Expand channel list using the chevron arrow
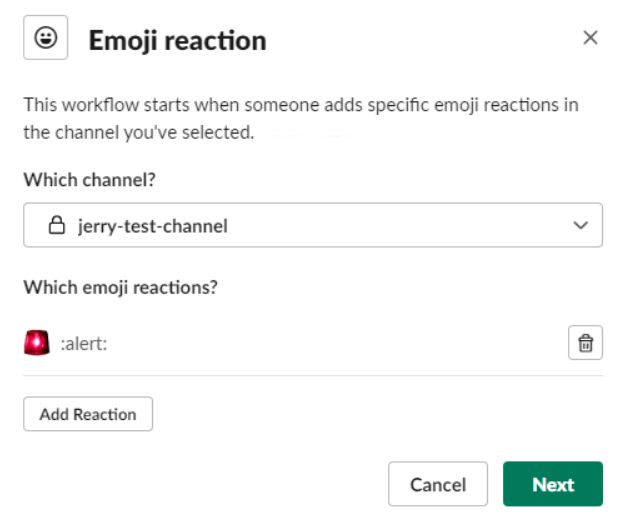This screenshot has width=628, height=527. pos(580,225)
